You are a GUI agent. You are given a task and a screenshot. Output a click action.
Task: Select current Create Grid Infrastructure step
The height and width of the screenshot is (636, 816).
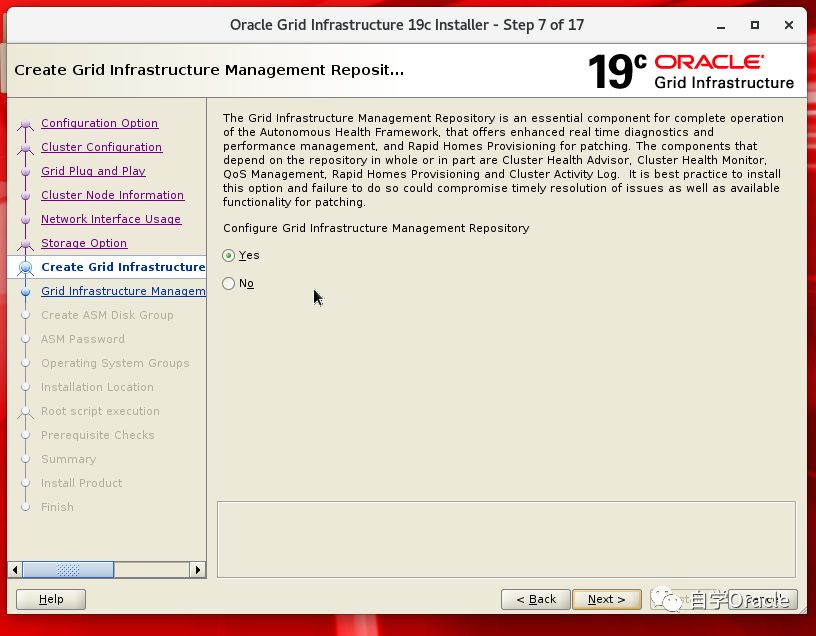[123, 267]
